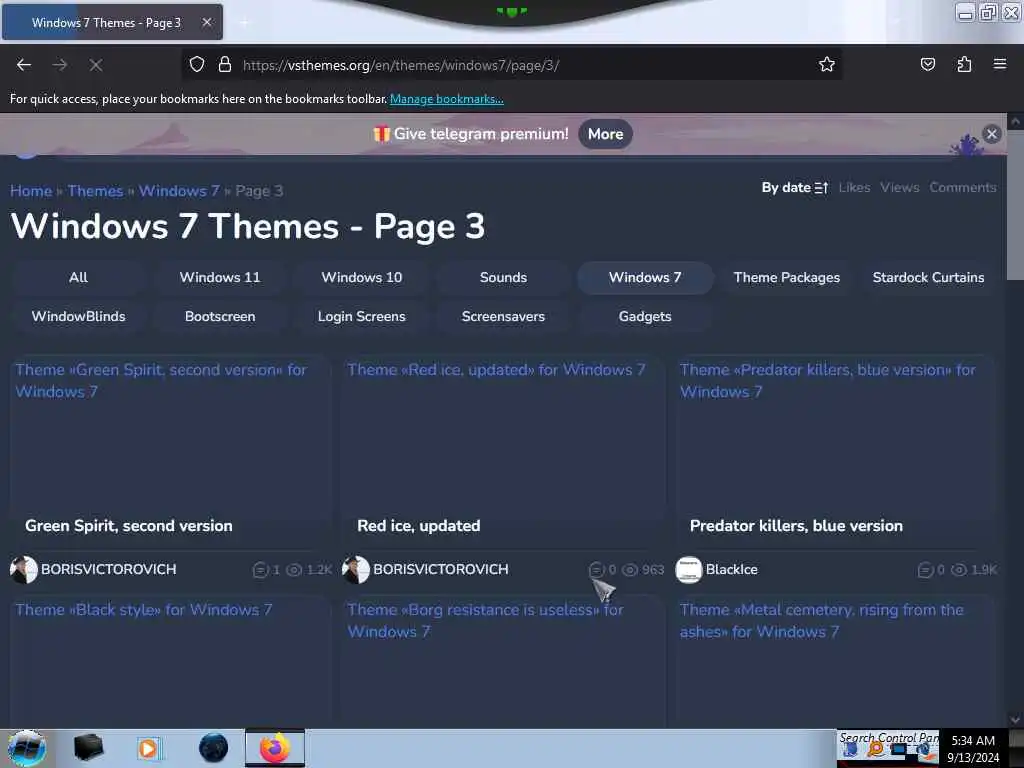The height and width of the screenshot is (768, 1024).
Task: Click views eye icon on Red ice card
Action: (x=630, y=570)
